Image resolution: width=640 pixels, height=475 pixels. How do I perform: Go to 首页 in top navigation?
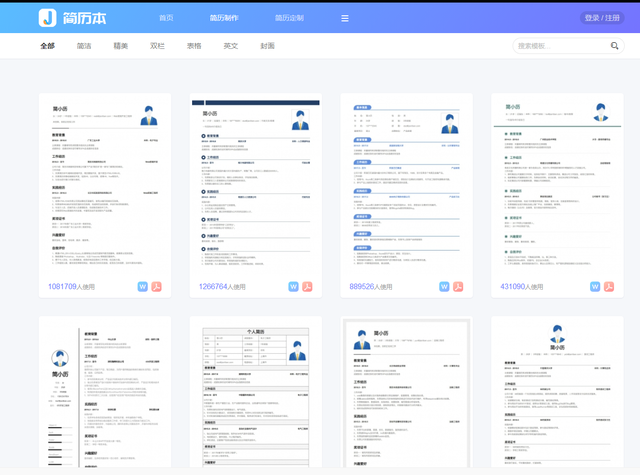(x=166, y=18)
